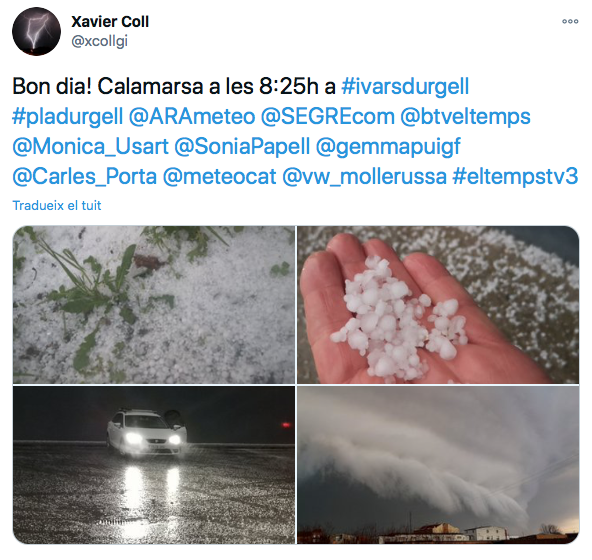Open the shelf cloud storm photo
Viewport: 592px width, 560px height.
tap(438, 465)
